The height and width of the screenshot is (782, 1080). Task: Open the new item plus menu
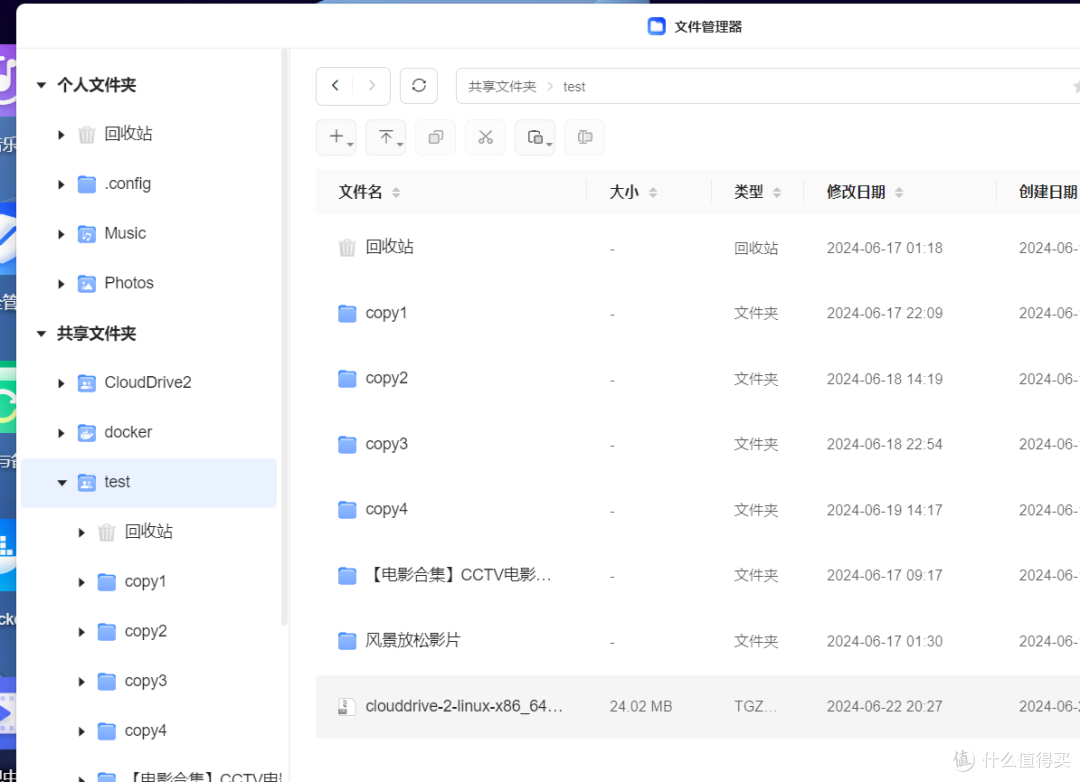(336, 137)
